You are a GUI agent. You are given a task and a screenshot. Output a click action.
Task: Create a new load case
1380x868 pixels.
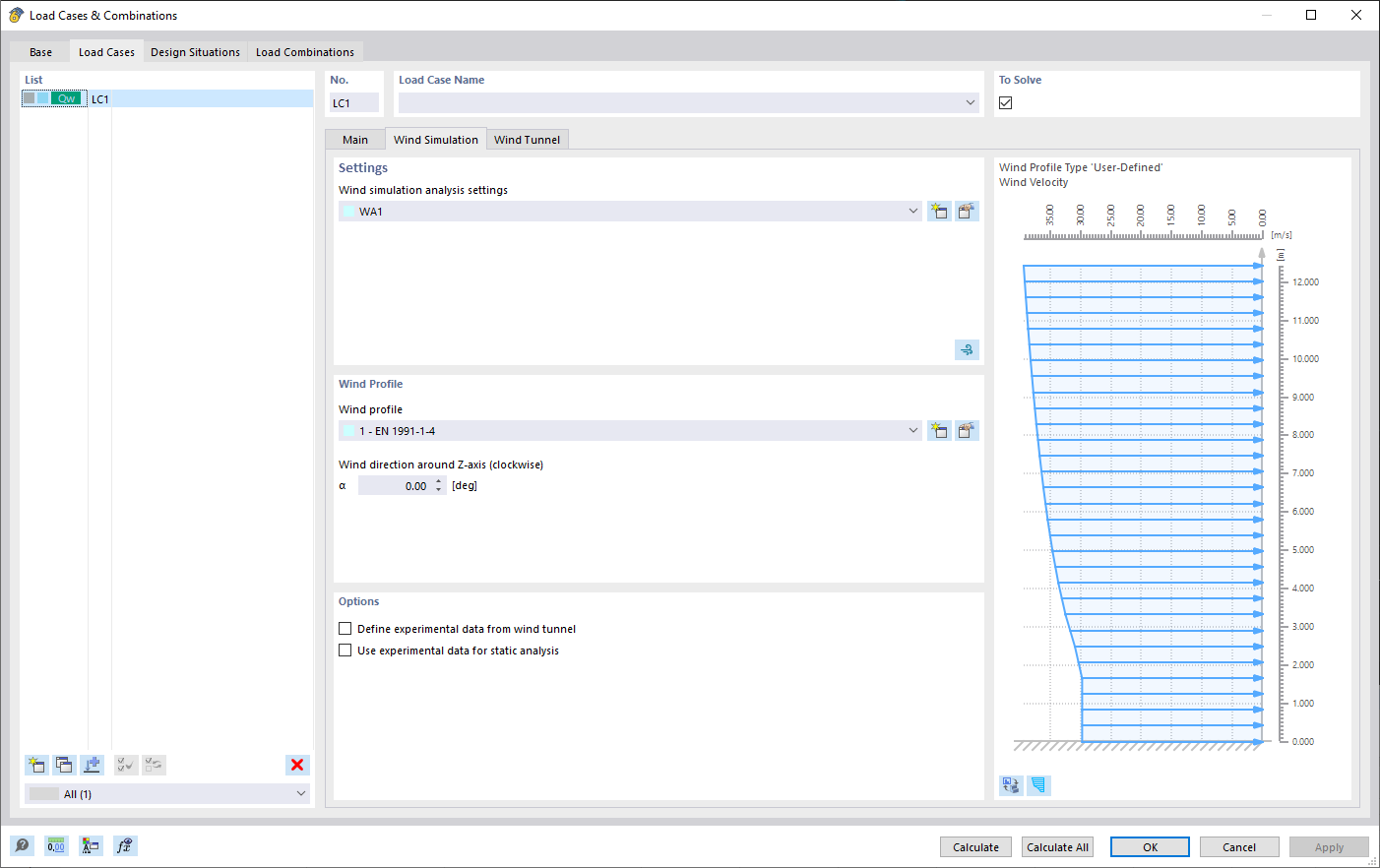click(36, 765)
